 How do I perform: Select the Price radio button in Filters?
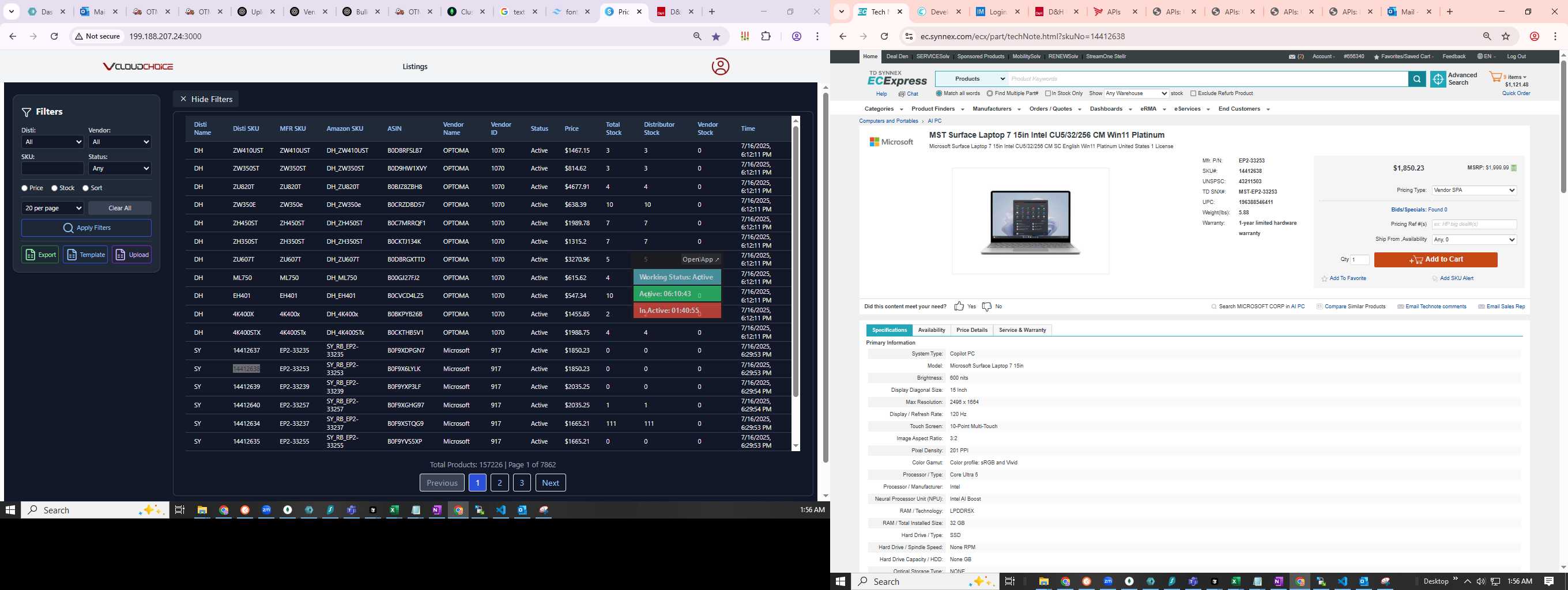[x=24, y=188]
